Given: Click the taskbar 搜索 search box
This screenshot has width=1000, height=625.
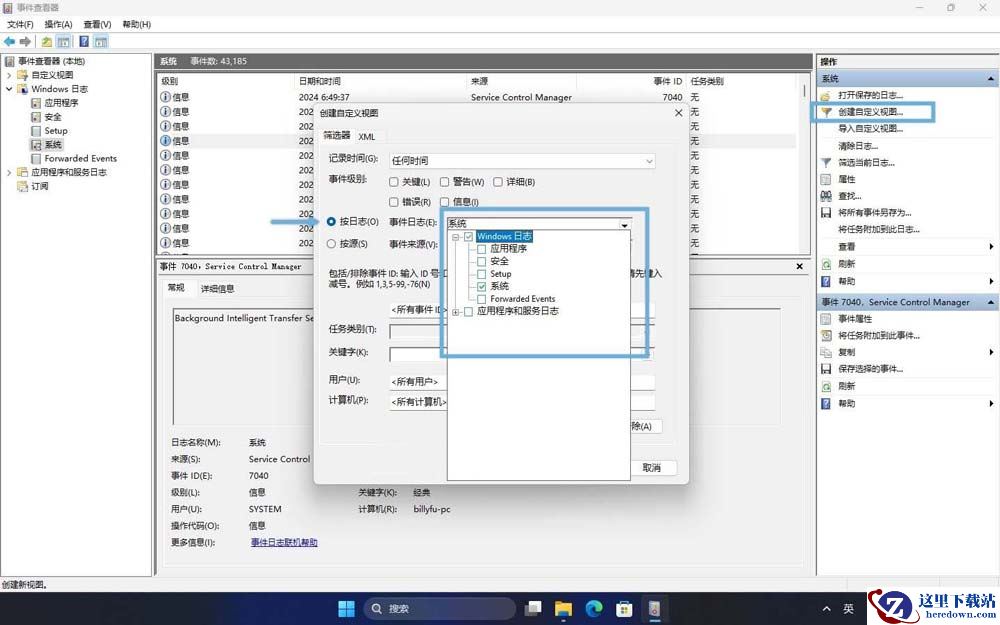Looking at the screenshot, I should pyautogui.click(x=439, y=608).
